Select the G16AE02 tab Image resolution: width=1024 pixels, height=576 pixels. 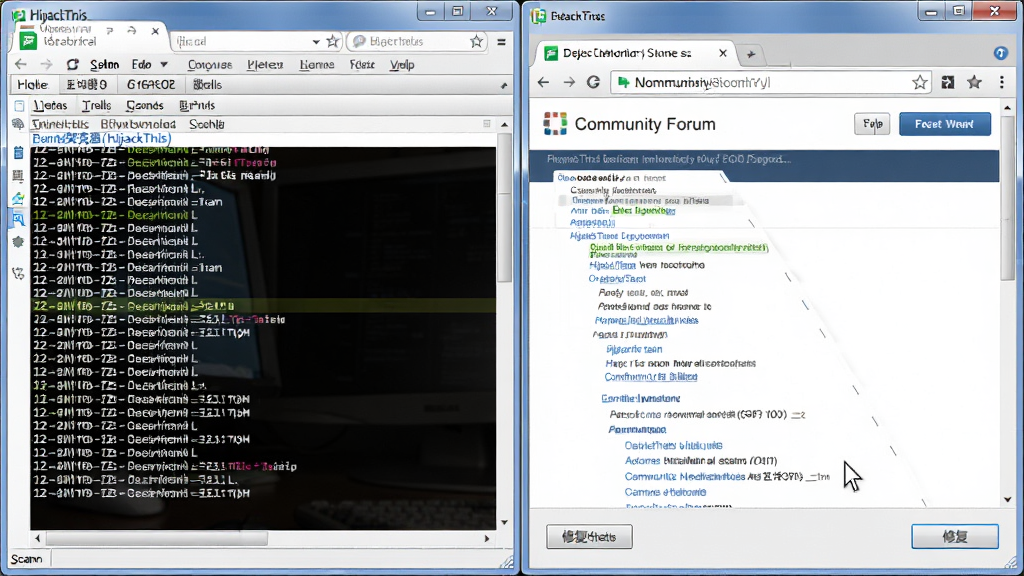[151, 85]
